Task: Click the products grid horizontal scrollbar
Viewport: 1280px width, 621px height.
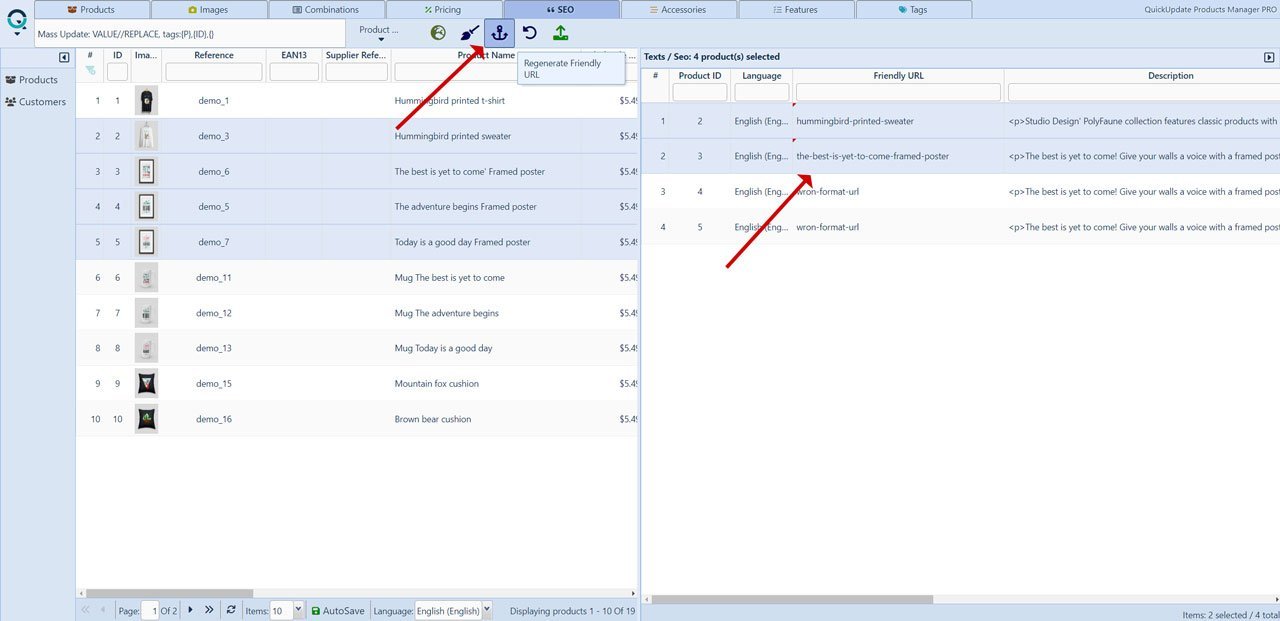Action: (x=170, y=594)
